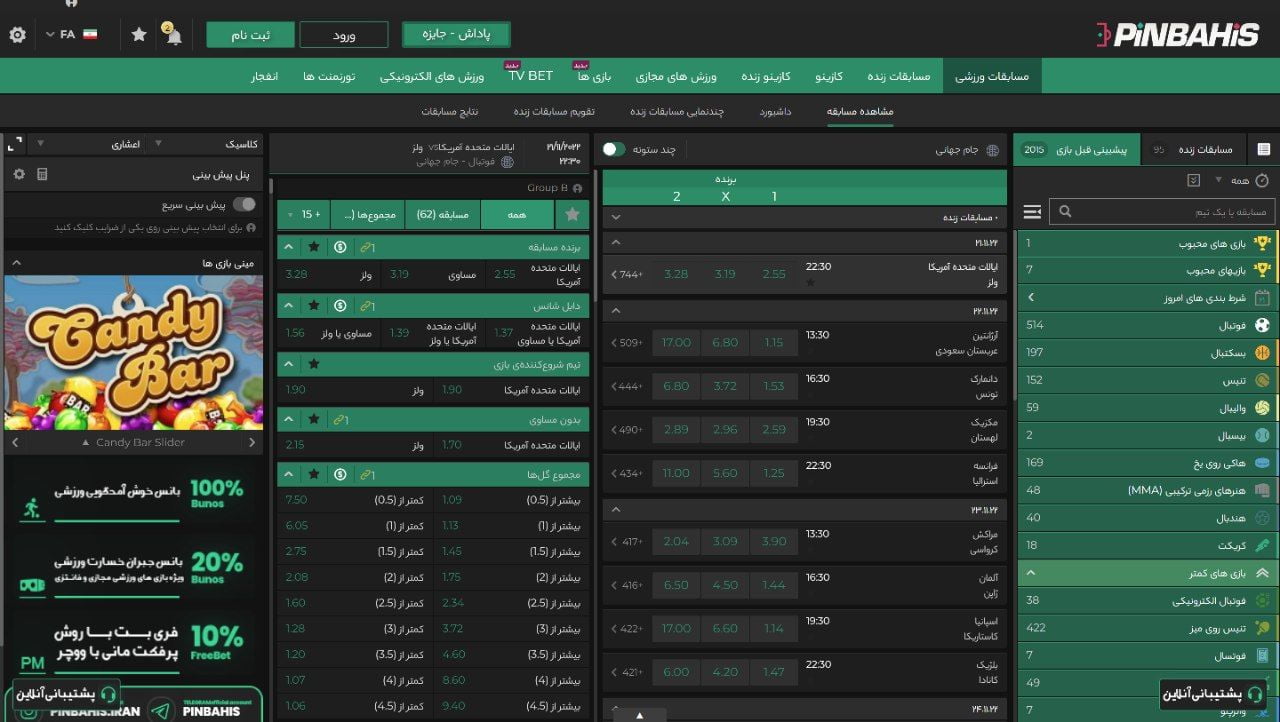Viewport: 1280px width, 722px height.
Task: Click the football soccer ball icon
Action: pos(1262,325)
